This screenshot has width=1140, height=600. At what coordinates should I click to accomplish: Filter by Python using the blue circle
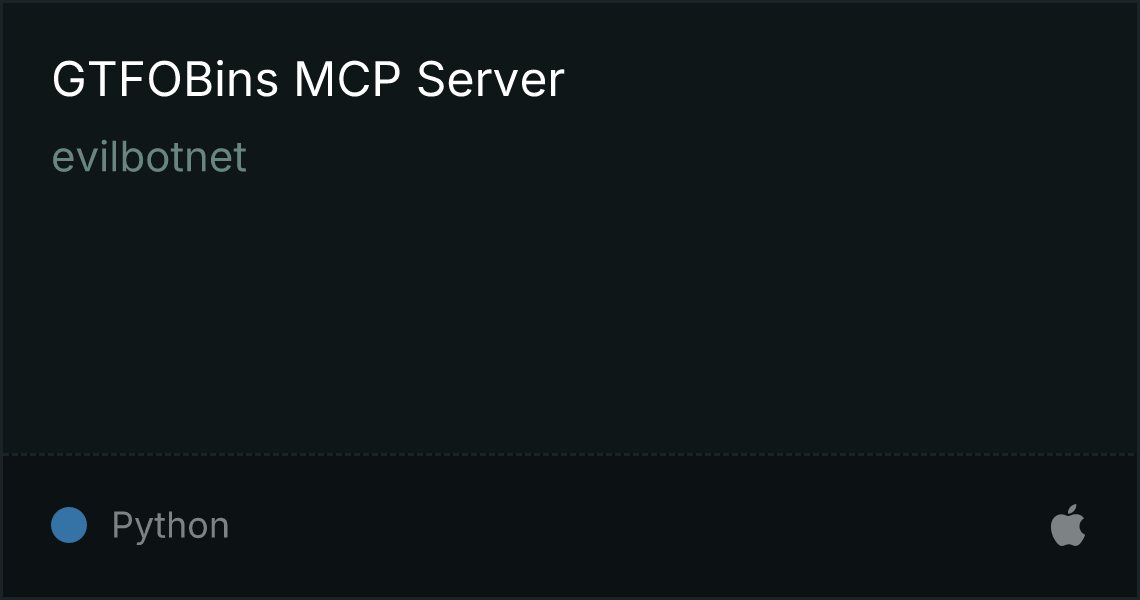(69, 525)
